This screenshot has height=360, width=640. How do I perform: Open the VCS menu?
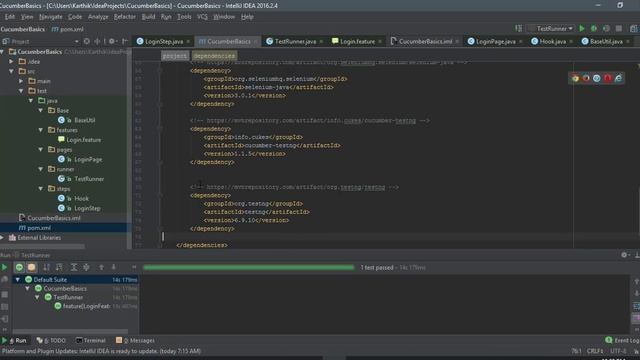pos(202,17)
